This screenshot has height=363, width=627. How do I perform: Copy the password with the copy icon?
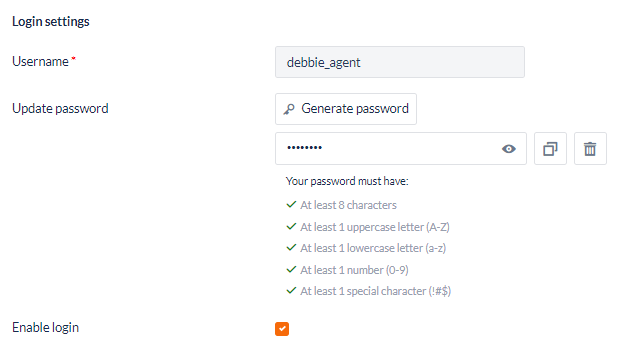pos(550,149)
